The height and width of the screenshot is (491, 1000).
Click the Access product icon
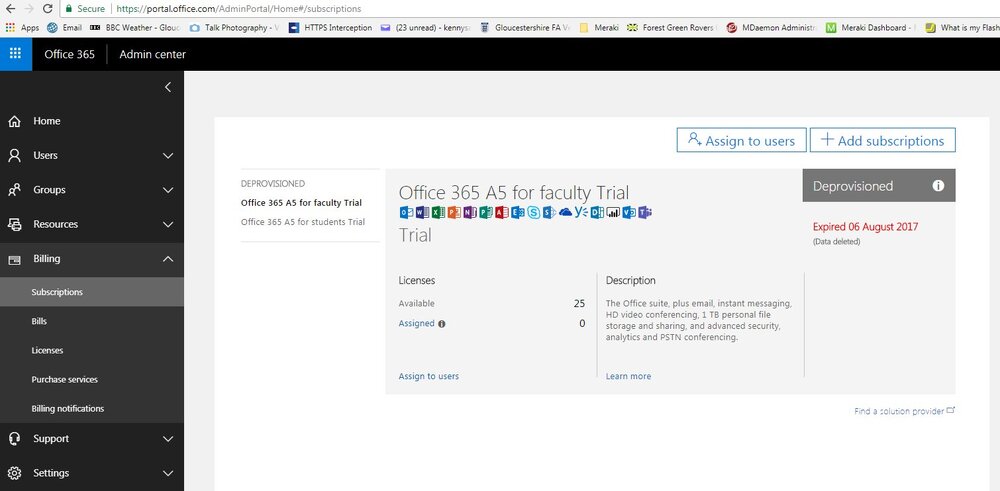coord(502,212)
